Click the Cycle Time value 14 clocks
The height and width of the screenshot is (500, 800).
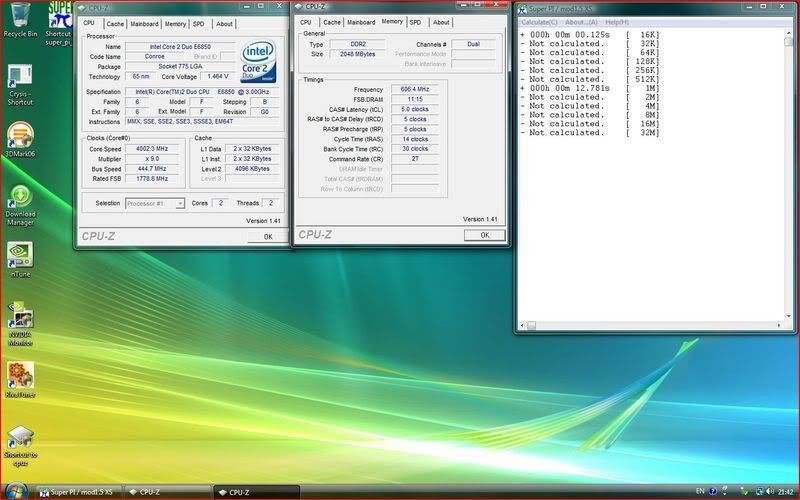click(415, 139)
